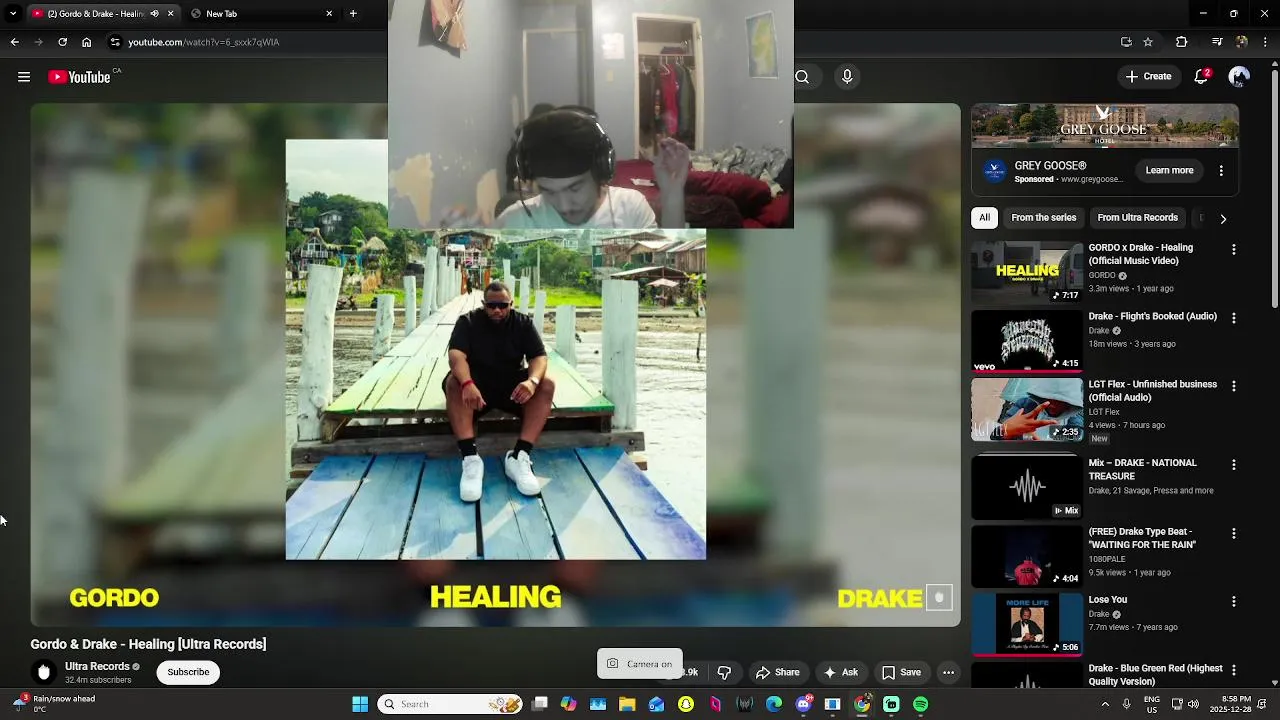
Task: Select the From Ultra Records chip
Action: pyautogui.click(x=1137, y=218)
